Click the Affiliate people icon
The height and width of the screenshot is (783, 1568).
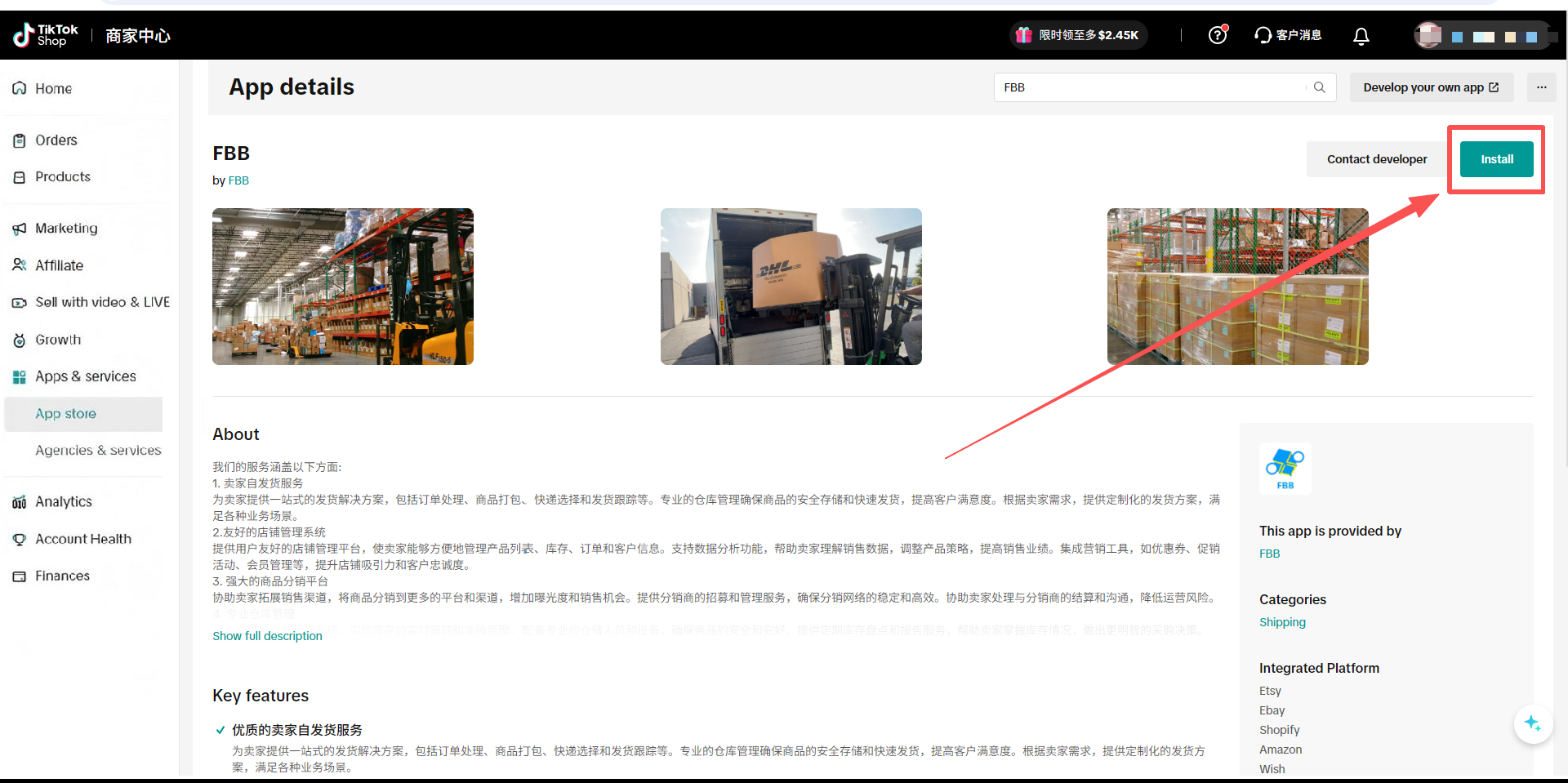(20, 265)
